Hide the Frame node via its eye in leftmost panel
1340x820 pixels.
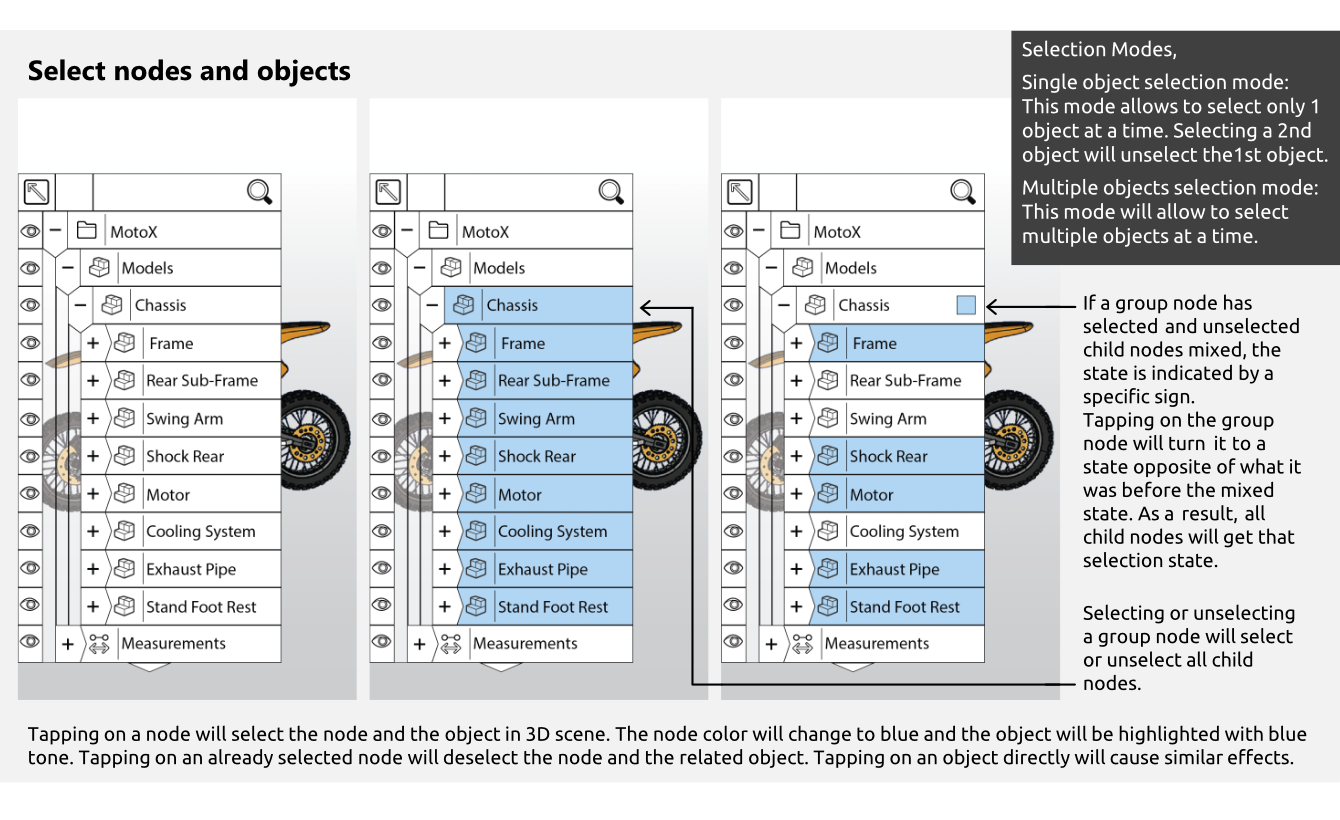click(x=30, y=343)
